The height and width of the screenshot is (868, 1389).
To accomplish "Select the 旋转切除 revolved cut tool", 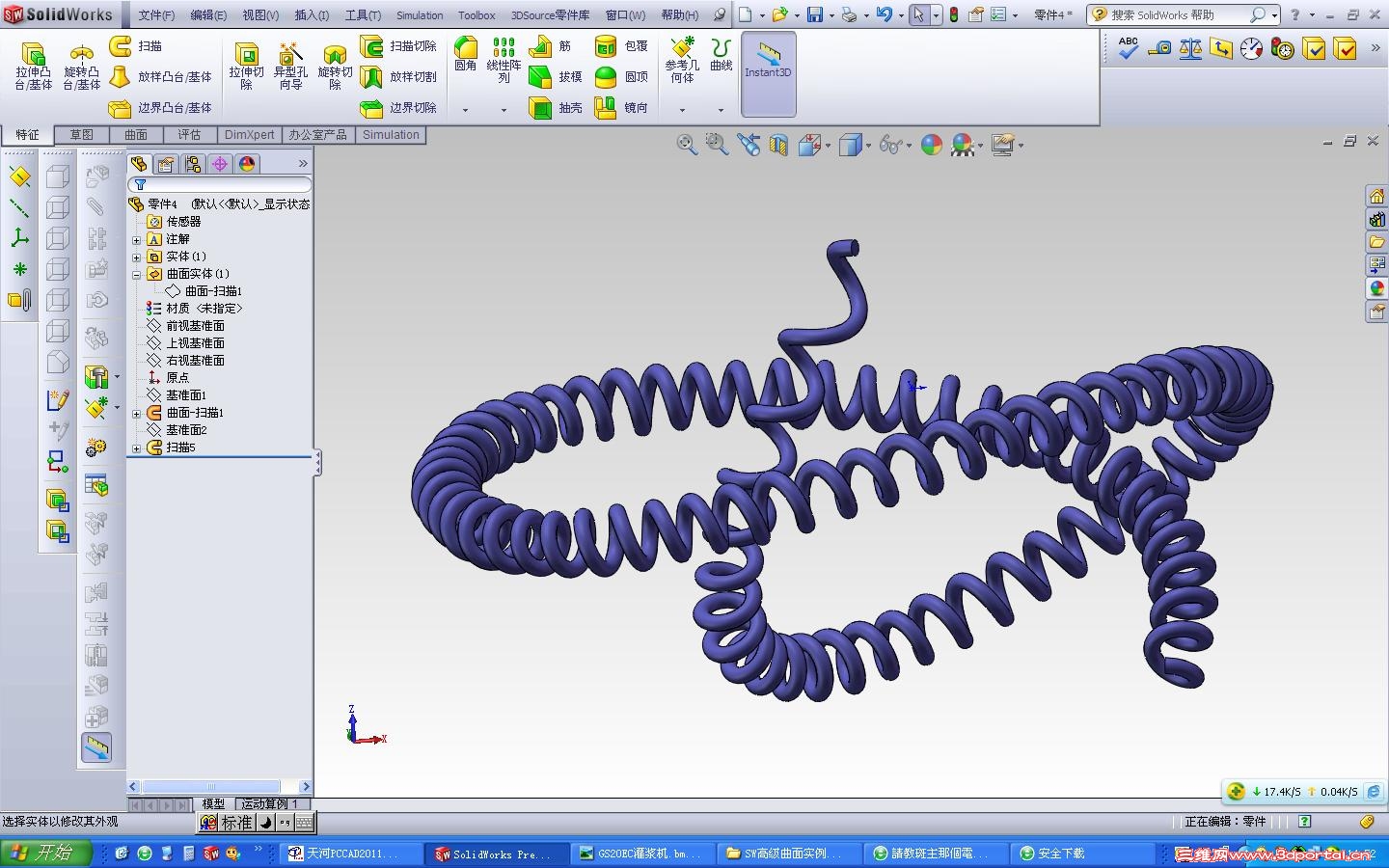I will (335, 66).
